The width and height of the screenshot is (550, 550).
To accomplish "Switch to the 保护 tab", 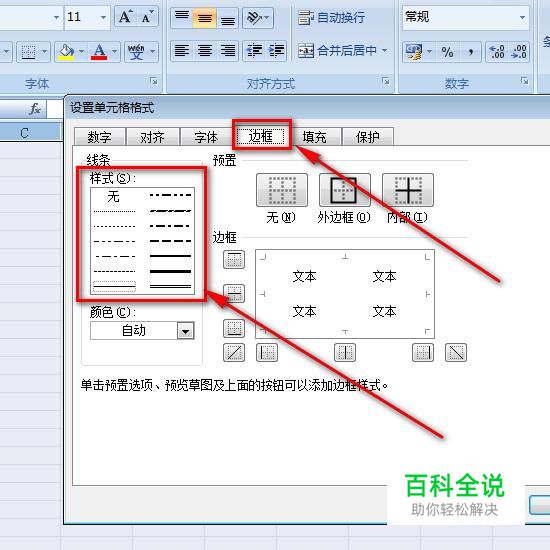I will 367,137.
